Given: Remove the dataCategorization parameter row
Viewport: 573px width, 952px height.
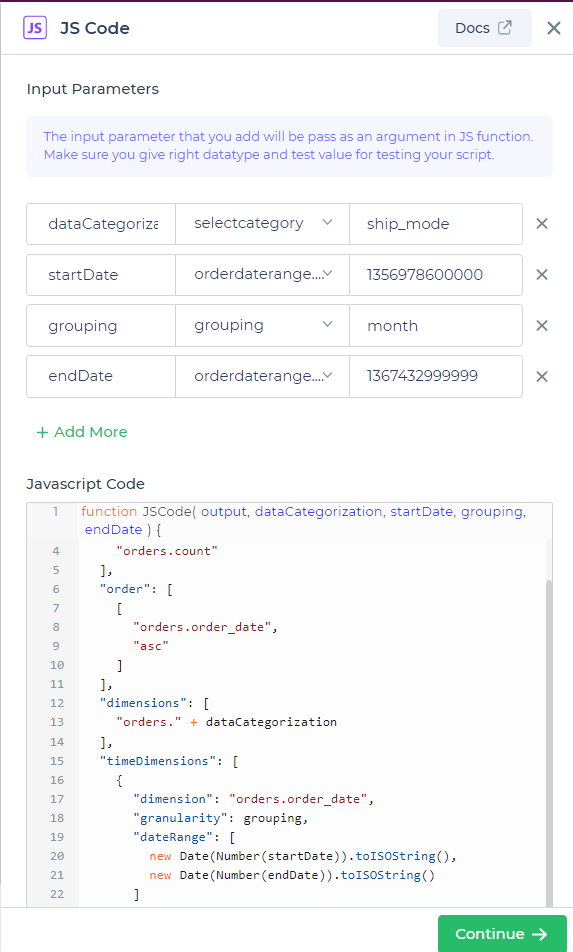Looking at the screenshot, I should click(x=542, y=224).
